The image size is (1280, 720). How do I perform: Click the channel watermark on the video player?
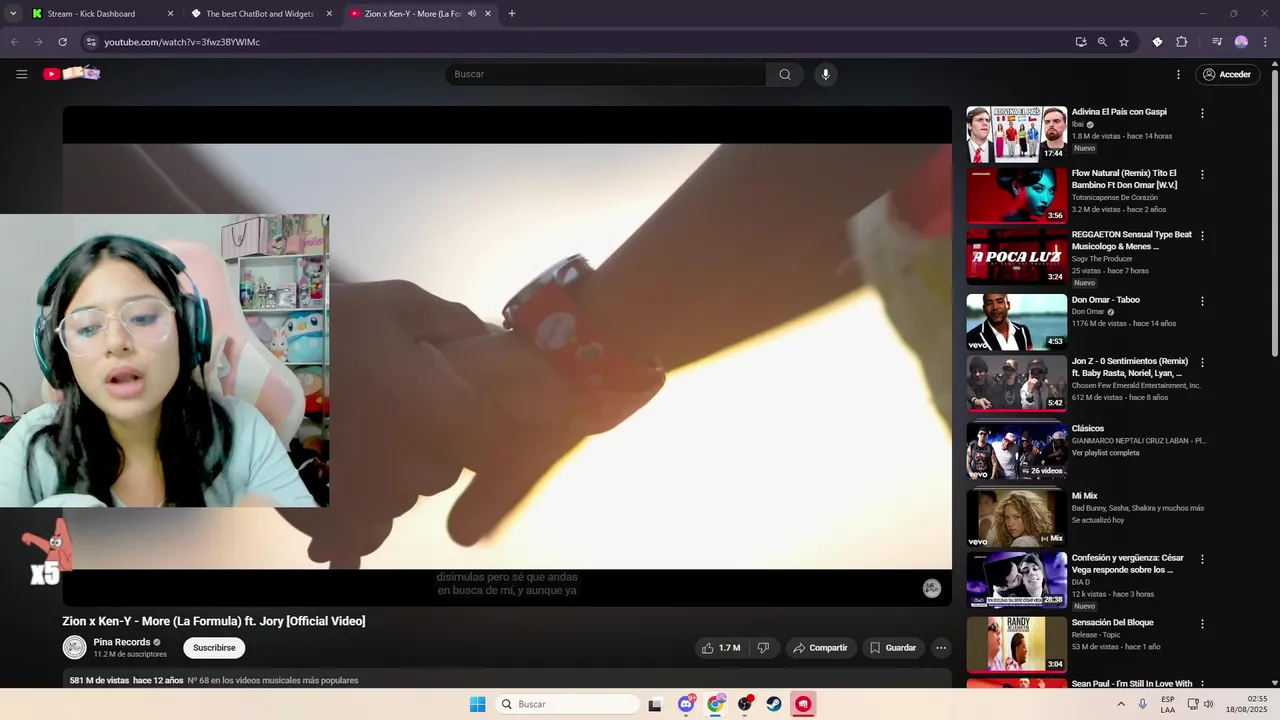point(932,588)
